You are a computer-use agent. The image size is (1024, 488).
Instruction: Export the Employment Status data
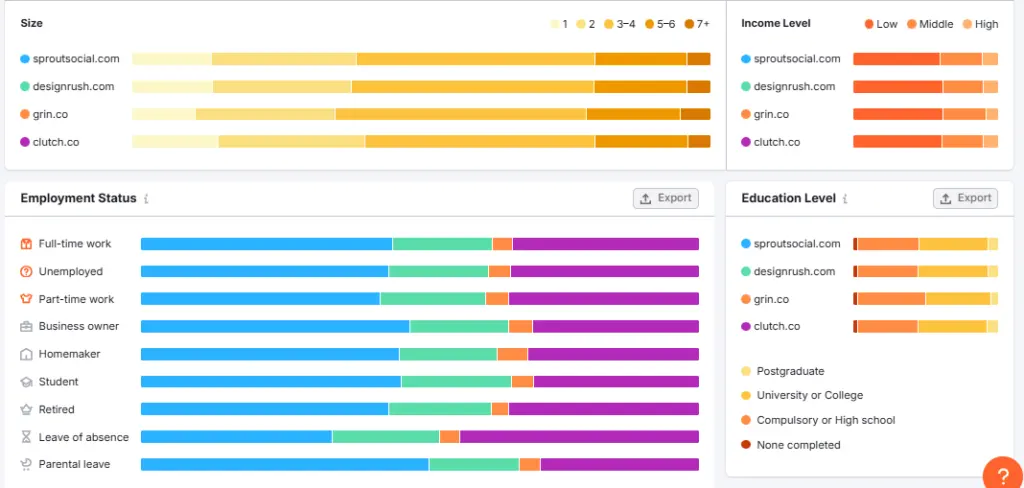(666, 198)
